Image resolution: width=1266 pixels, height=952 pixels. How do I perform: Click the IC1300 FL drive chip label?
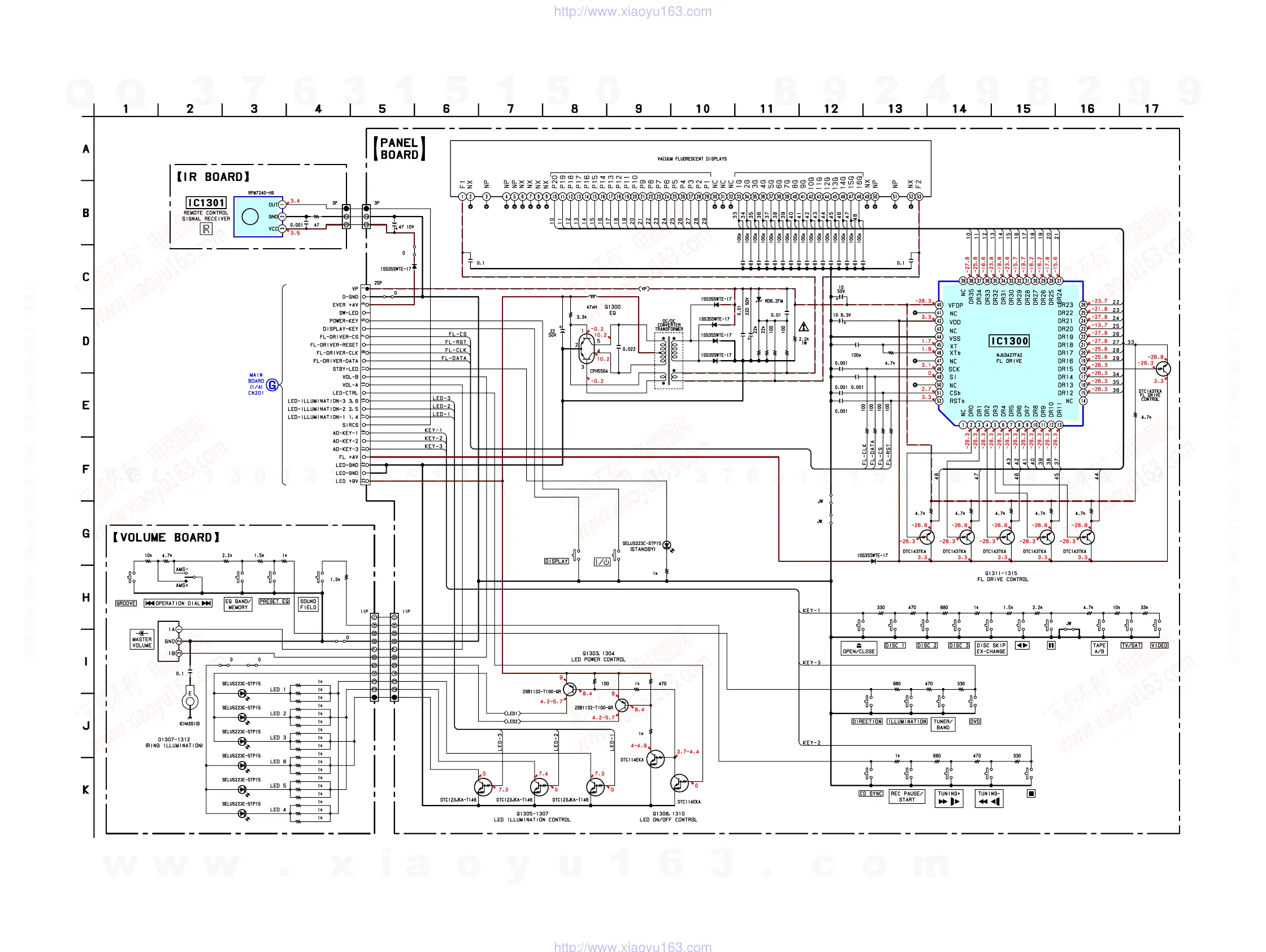tap(1009, 341)
